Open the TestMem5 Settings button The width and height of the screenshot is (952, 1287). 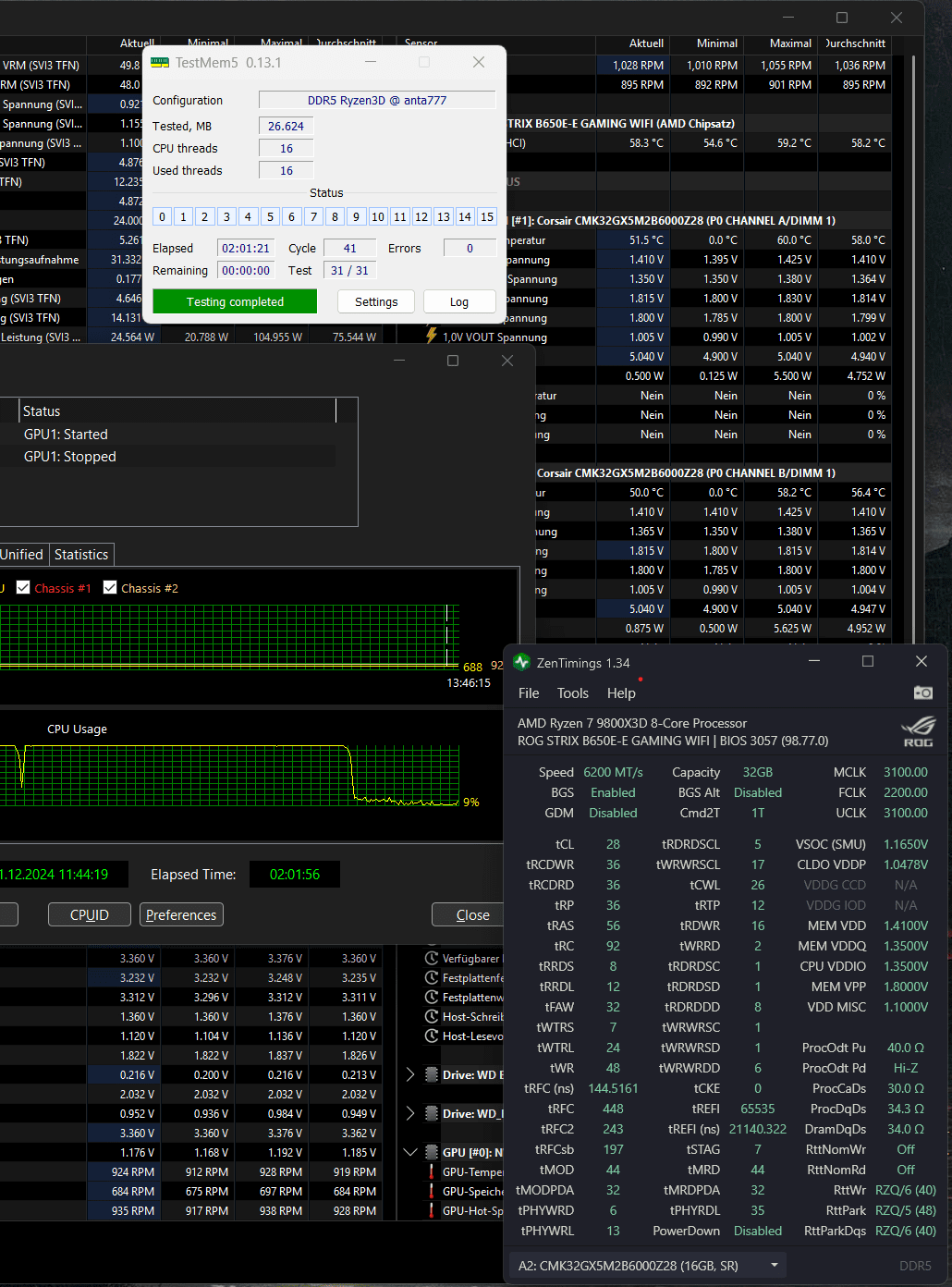376,302
